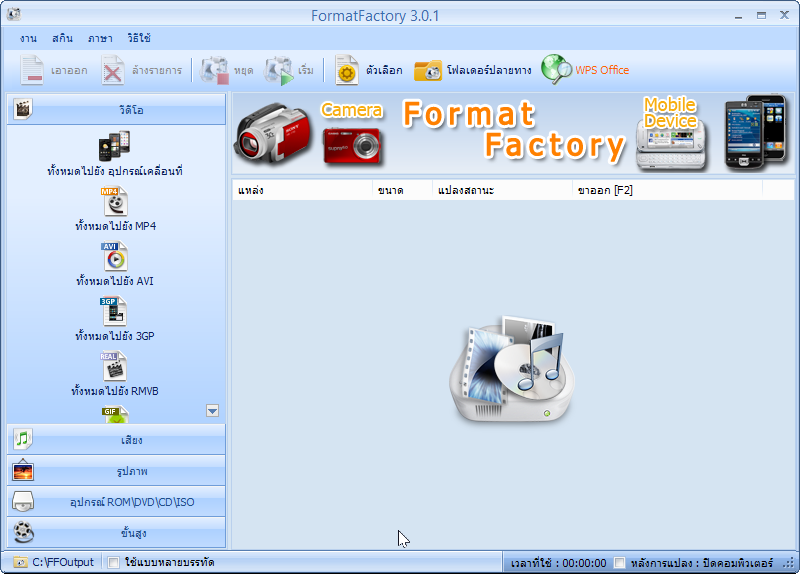Click the Convert State (แปลงสถานะ) column header
800x574 pixels.
502,190
